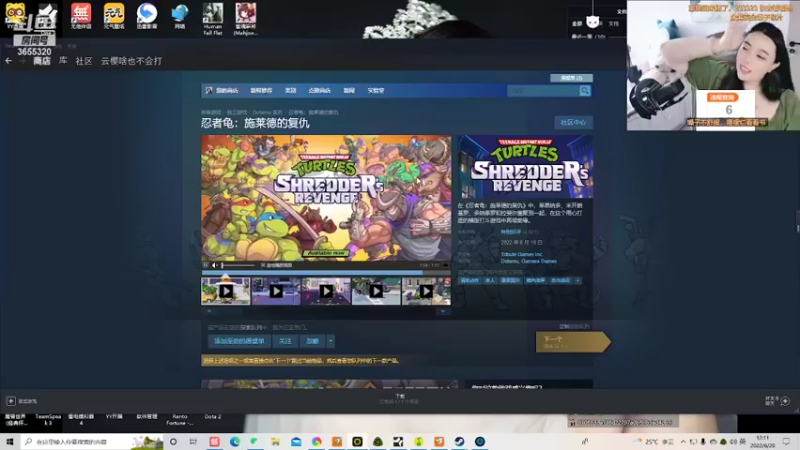Click 添加至您的愿望单 add to wishlist
The height and width of the screenshot is (450, 800).
tap(239, 341)
